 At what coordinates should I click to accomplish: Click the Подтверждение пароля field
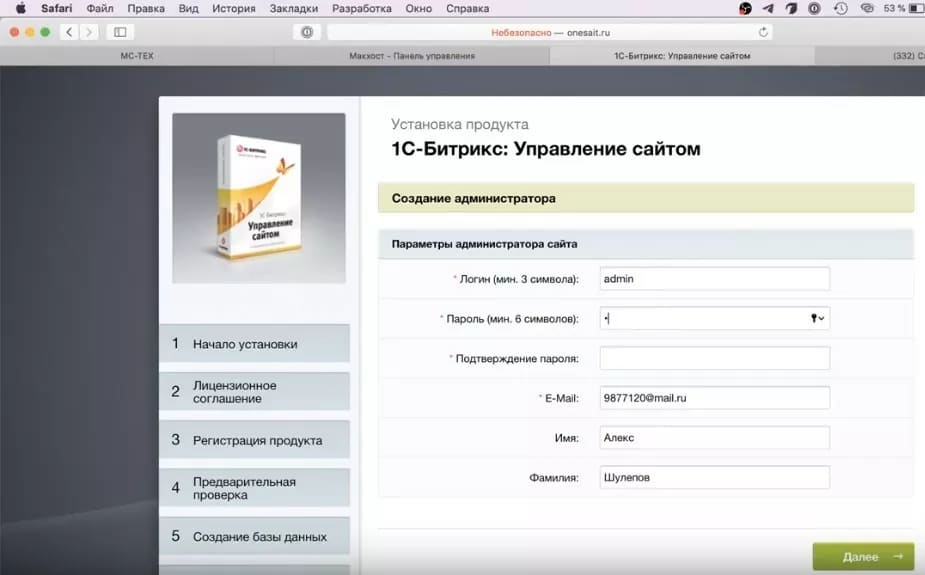714,358
